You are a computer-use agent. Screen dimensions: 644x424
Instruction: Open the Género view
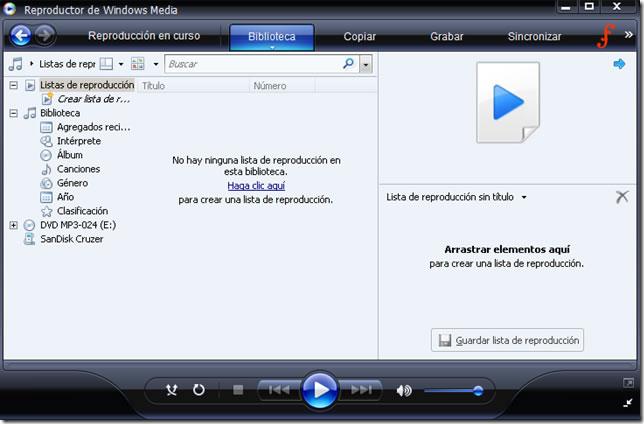pos(72,183)
